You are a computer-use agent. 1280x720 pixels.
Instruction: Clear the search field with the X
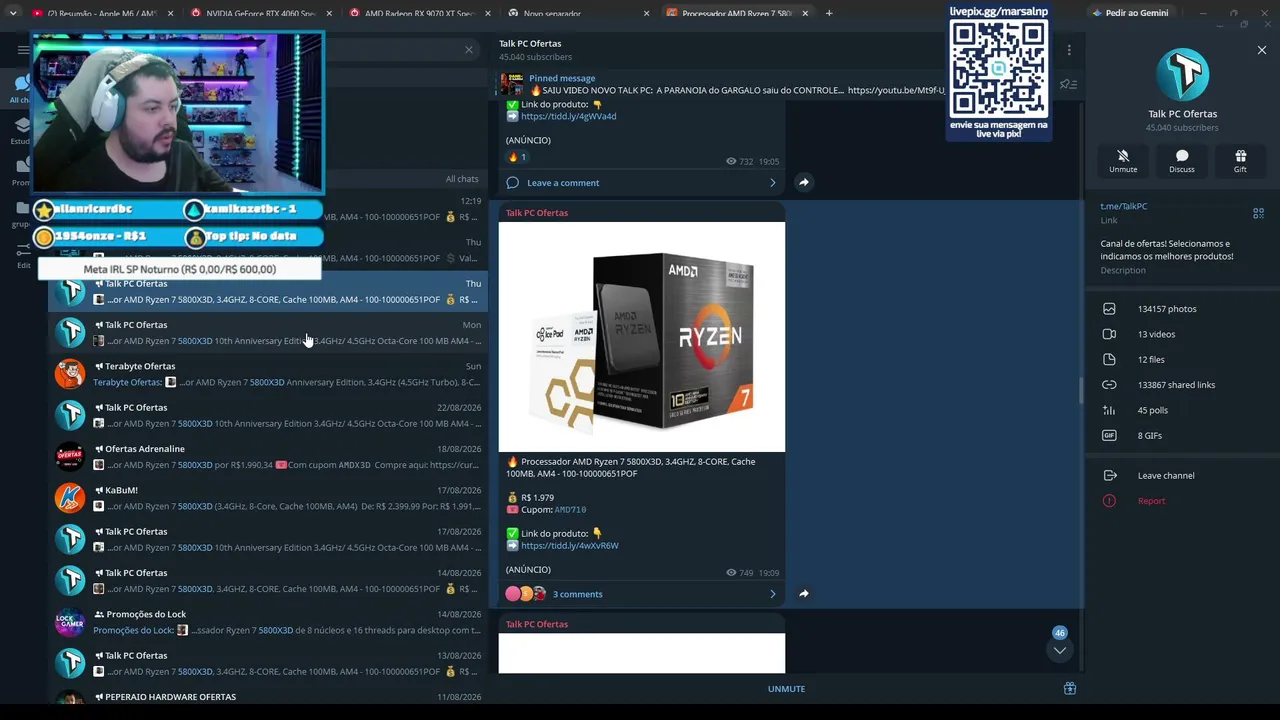(469, 49)
